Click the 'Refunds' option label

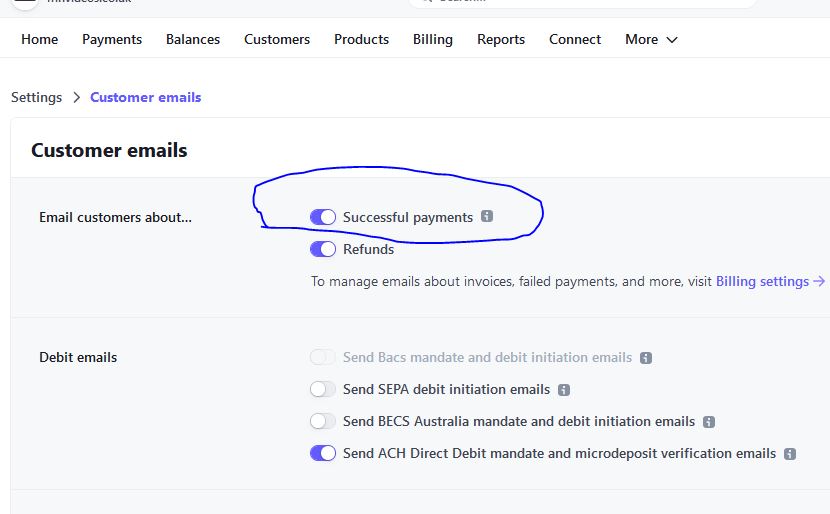[368, 249]
